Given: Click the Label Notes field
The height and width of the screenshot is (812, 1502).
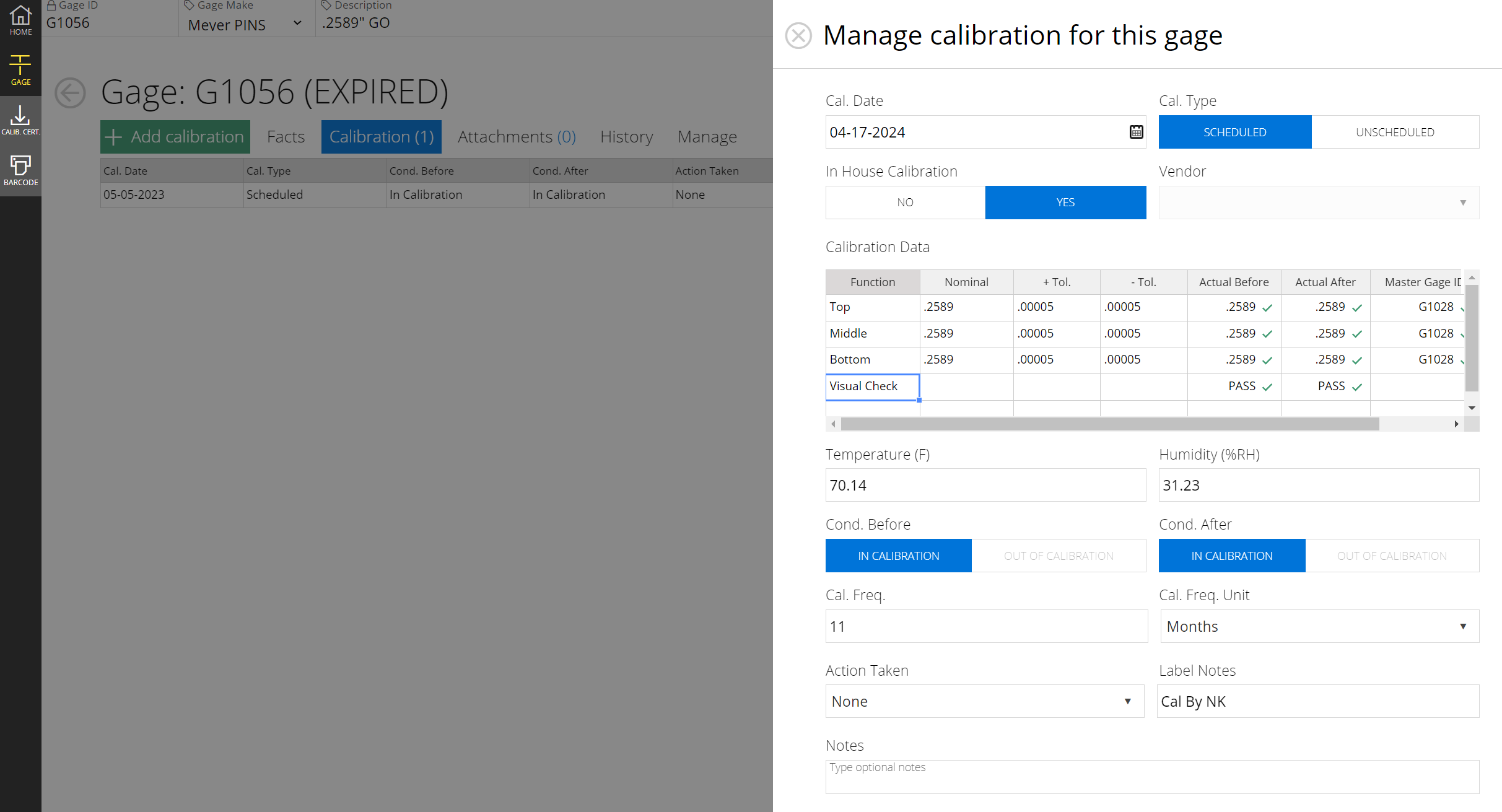Looking at the screenshot, I should pyautogui.click(x=1318, y=701).
